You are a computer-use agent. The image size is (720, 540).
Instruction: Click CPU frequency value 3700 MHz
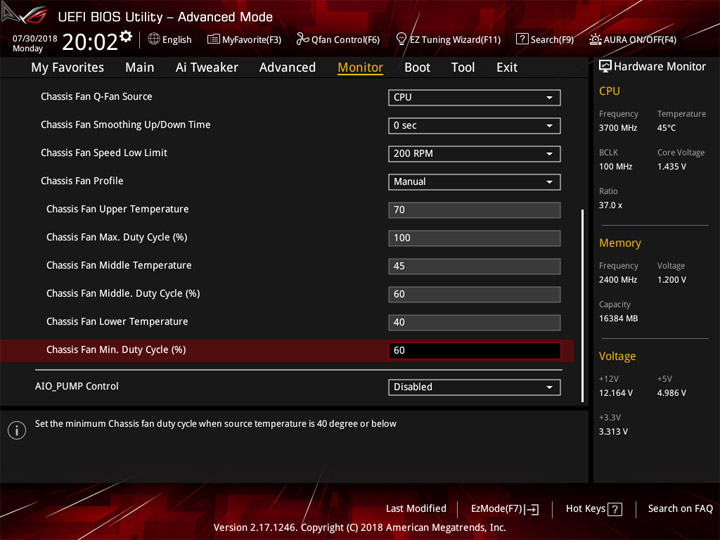(x=618, y=128)
